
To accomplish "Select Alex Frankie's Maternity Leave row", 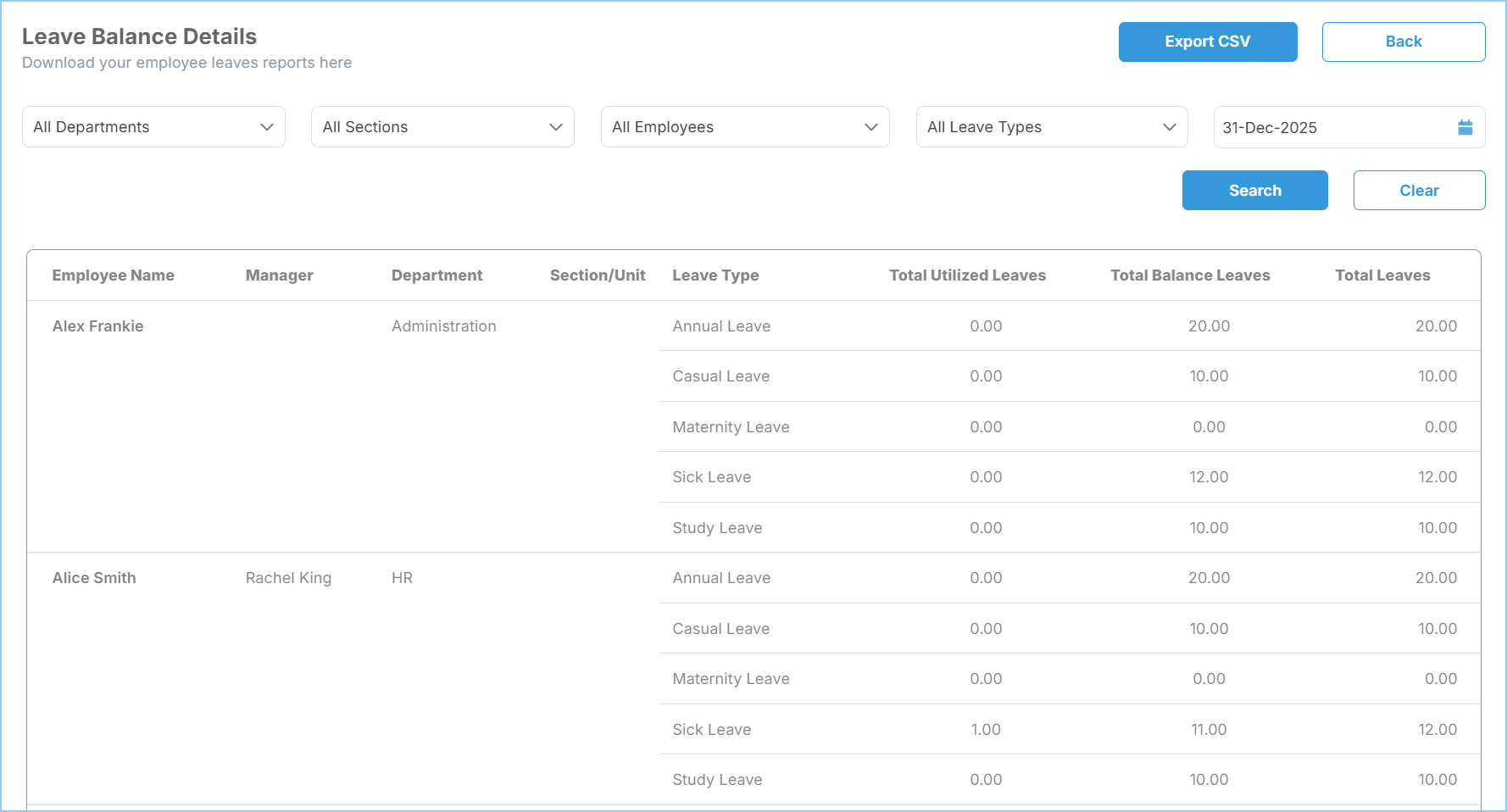I will pos(1070,427).
